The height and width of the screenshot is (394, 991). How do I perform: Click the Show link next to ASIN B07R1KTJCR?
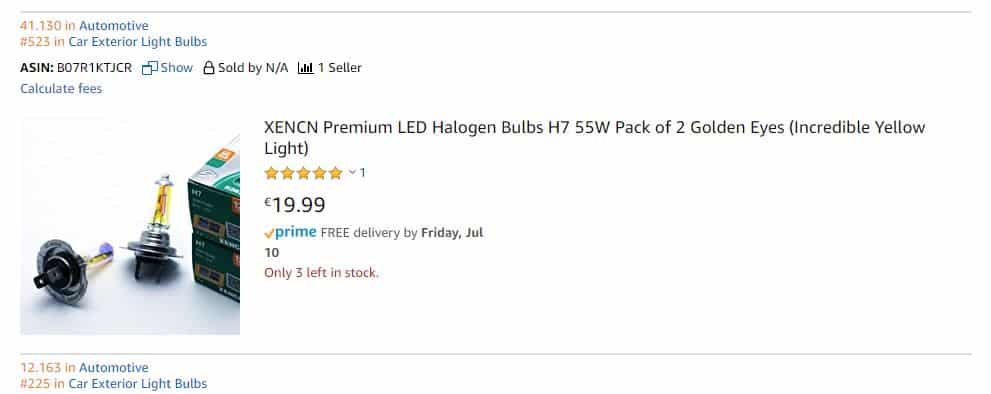point(176,68)
